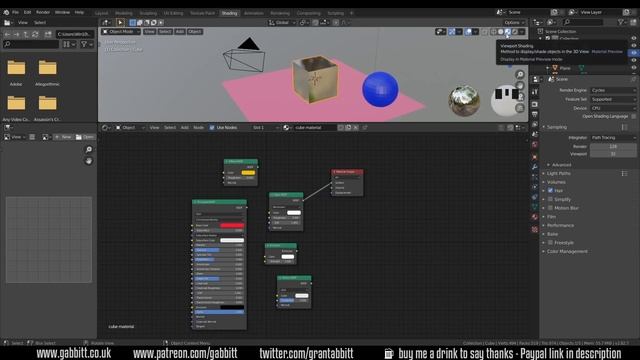Create new folder in file browser
640x360 pixels.
click(48, 34)
